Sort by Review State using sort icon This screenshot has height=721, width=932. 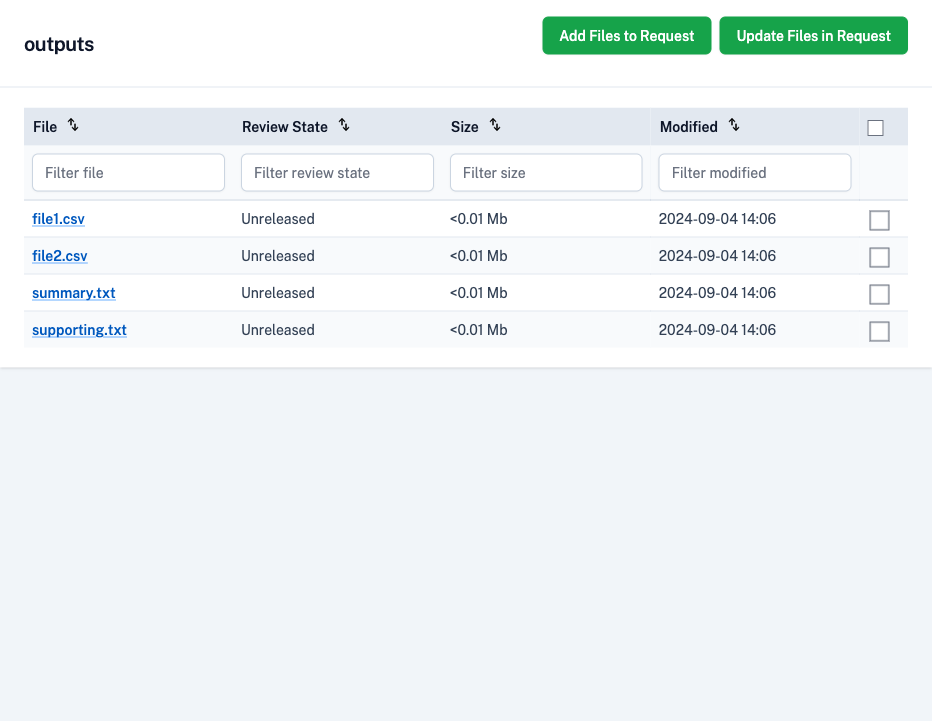344,125
